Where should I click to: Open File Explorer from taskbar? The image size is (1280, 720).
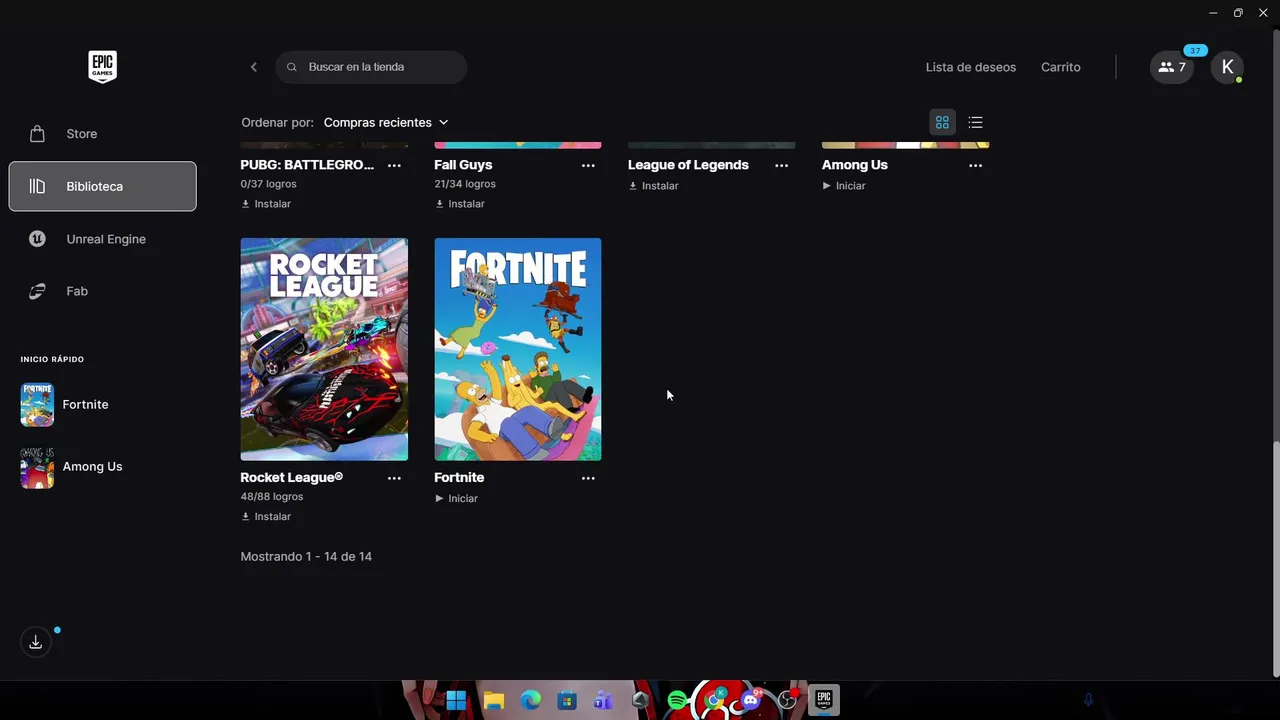494,700
